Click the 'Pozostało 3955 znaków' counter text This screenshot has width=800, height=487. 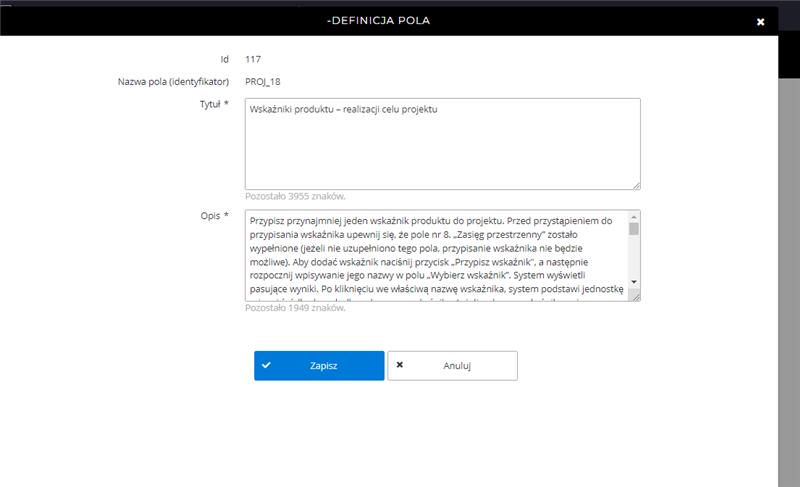point(295,196)
